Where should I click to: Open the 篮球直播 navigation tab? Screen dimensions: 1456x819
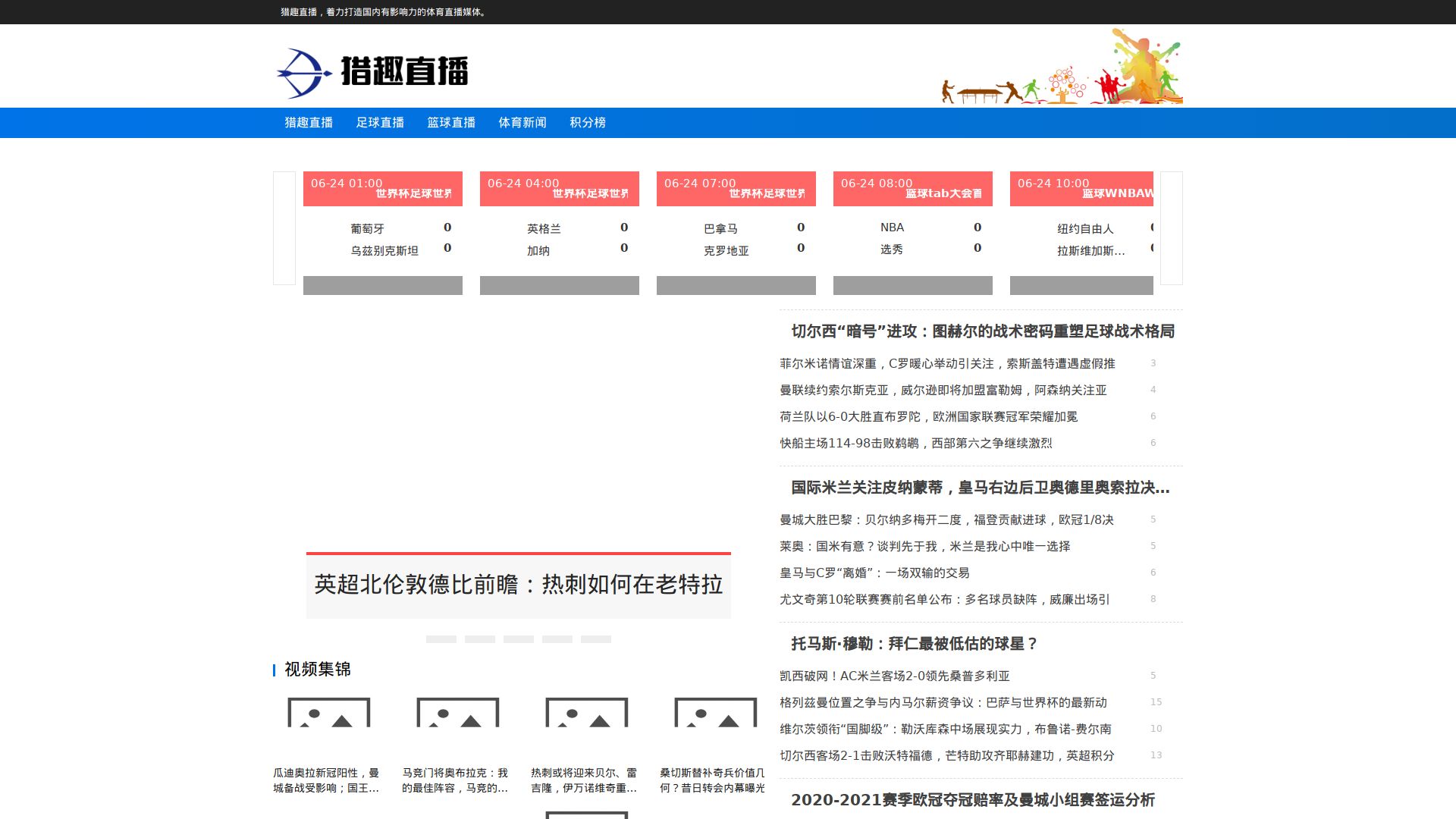pos(451,123)
